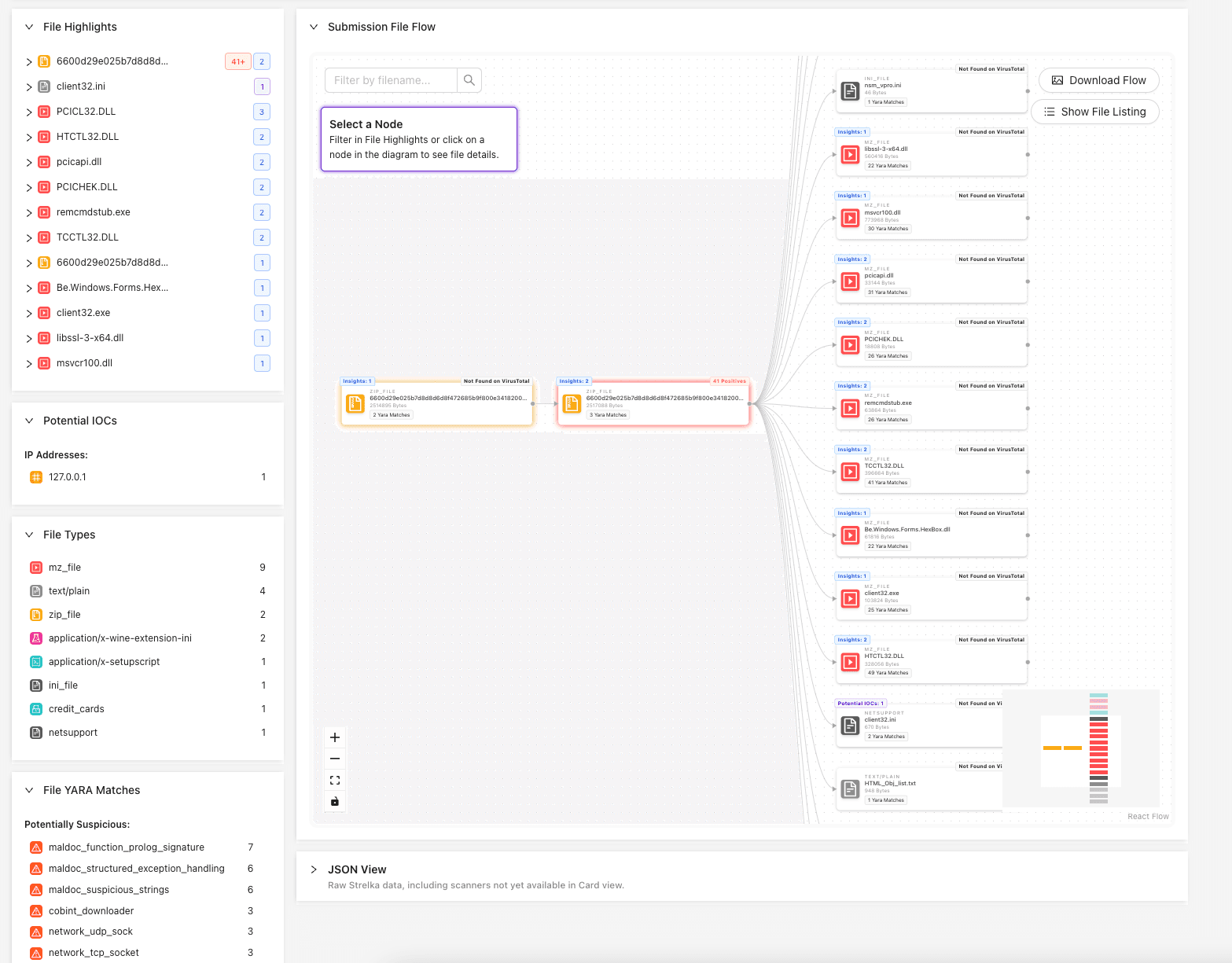Click the zoom-in control on the flow canvas

coord(334,737)
